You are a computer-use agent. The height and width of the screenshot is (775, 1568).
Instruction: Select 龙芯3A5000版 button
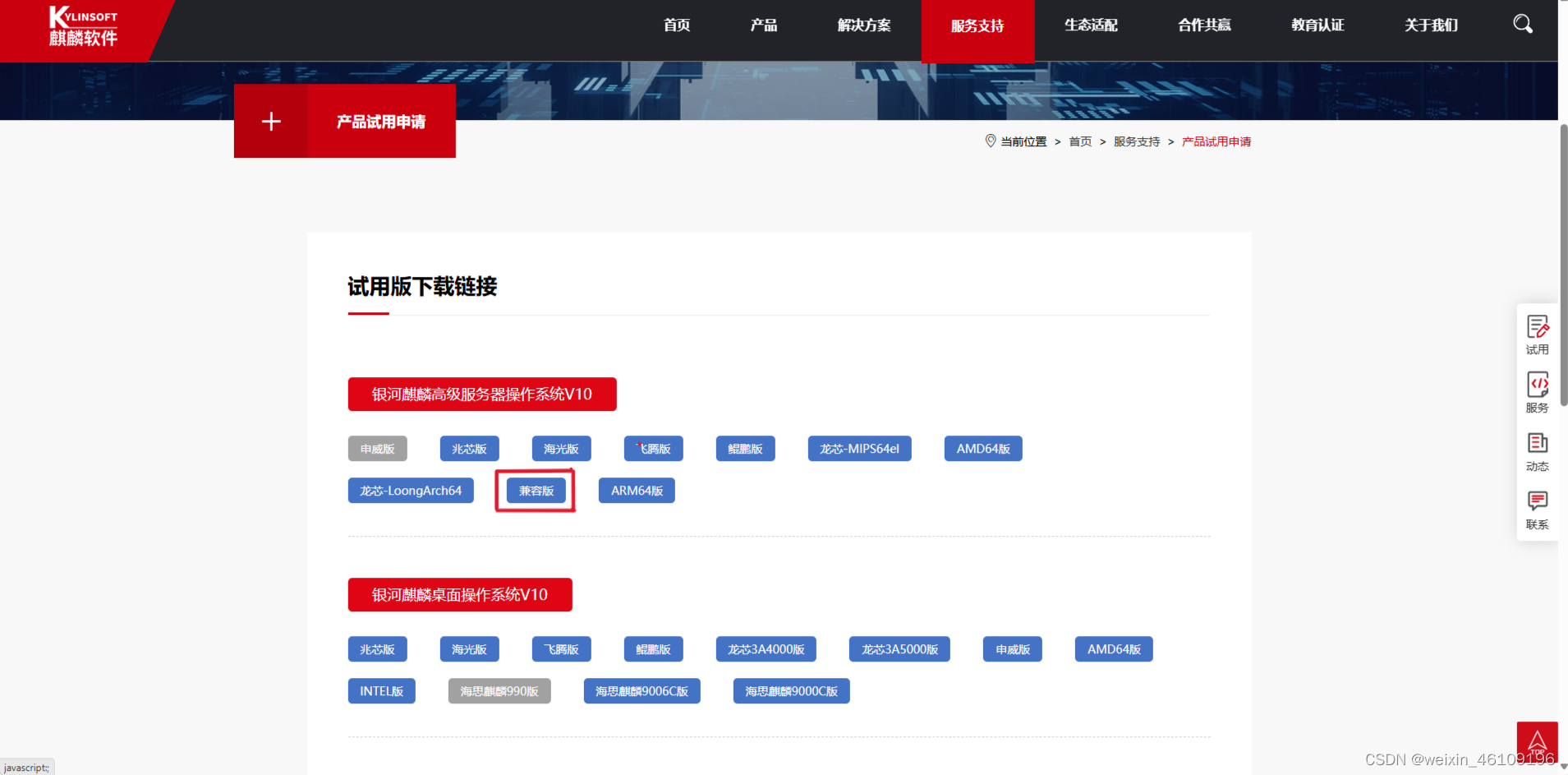click(899, 649)
